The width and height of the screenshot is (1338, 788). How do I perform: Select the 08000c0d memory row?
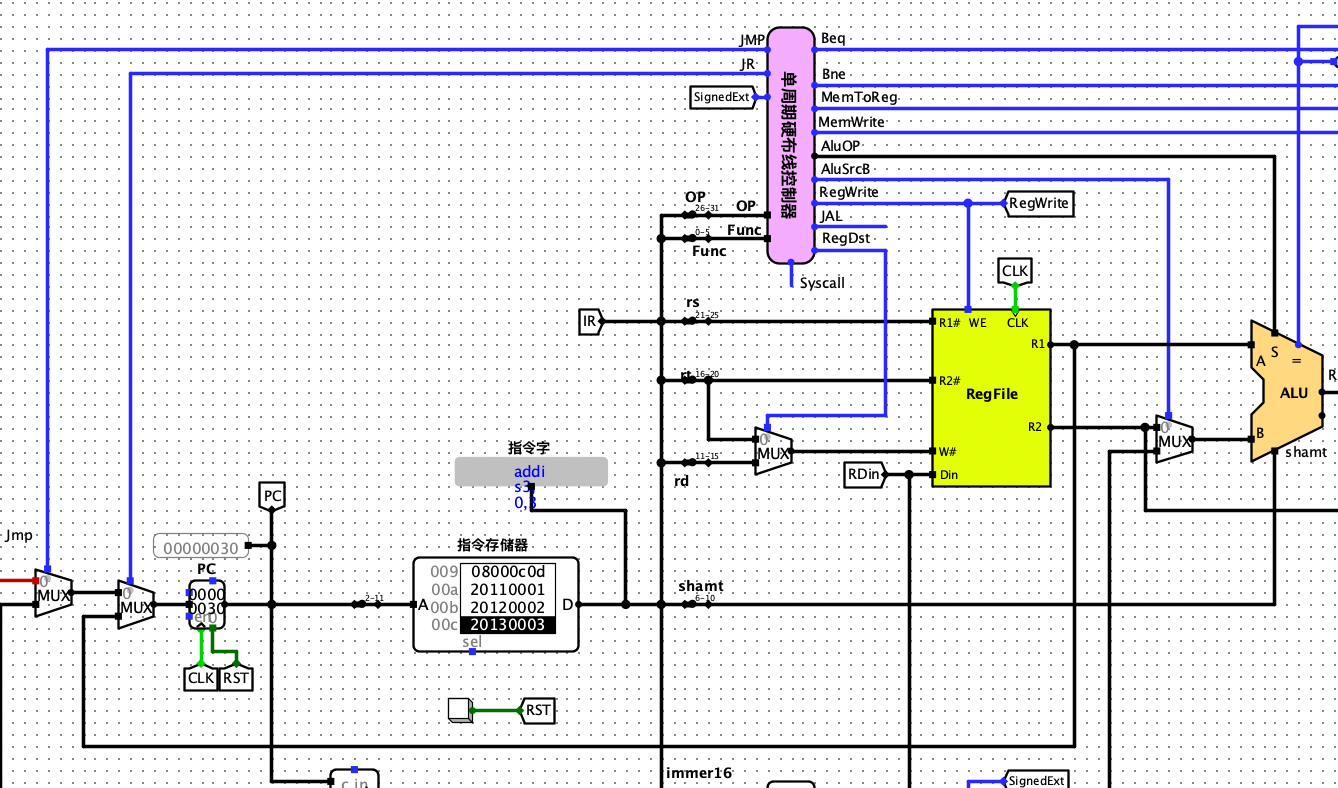[x=507, y=571]
